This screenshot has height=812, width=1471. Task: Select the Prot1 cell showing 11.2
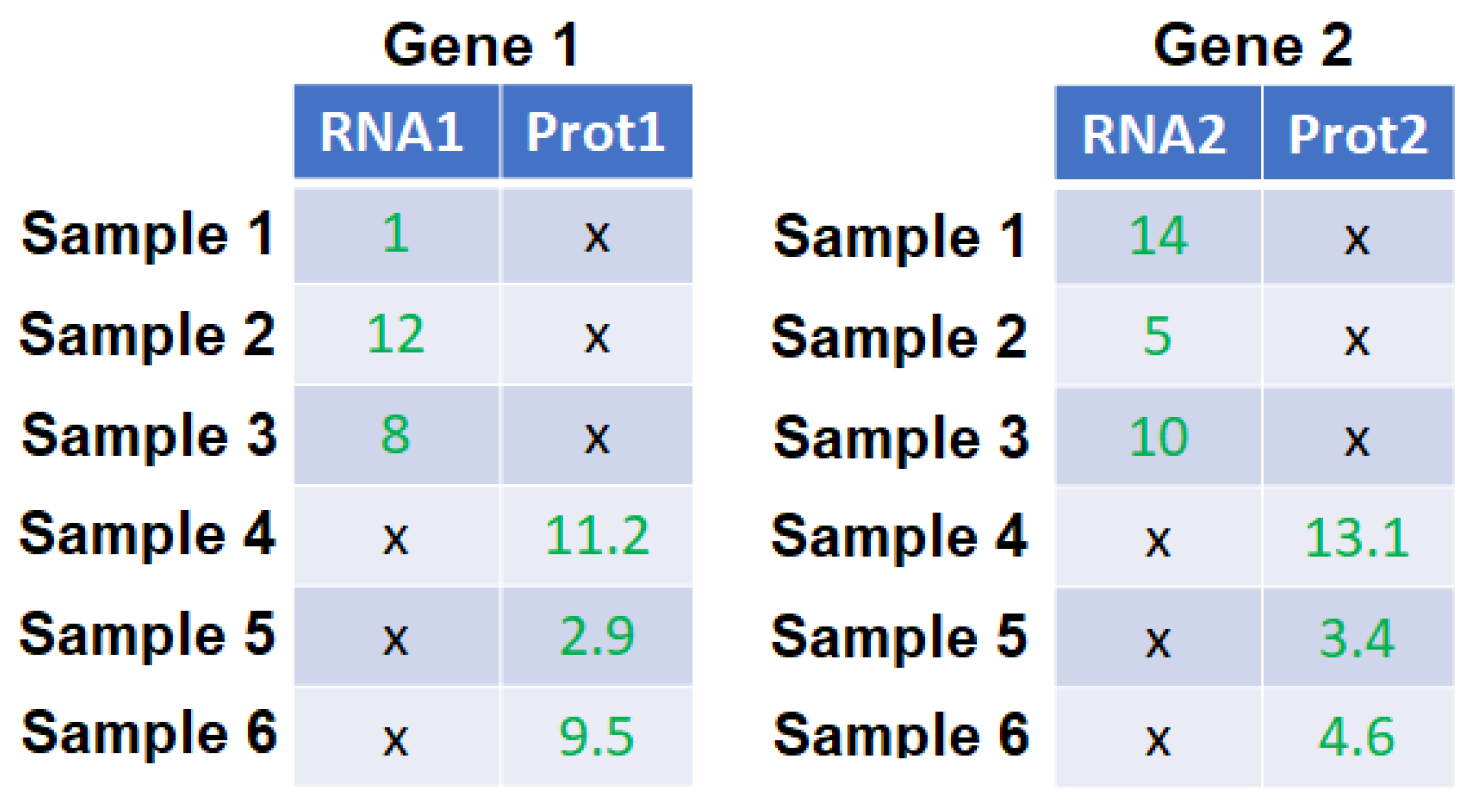click(596, 535)
